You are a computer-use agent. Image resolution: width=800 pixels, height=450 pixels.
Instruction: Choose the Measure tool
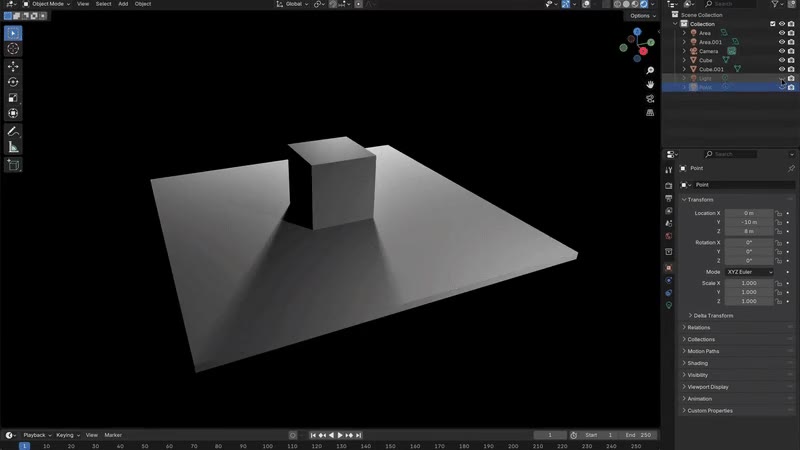tap(13, 147)
